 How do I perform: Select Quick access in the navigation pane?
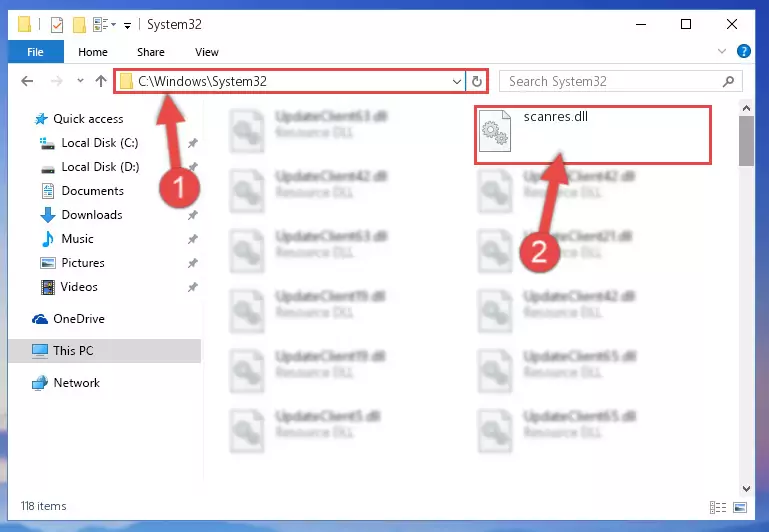pyautogui.click(x=88, y=119)
